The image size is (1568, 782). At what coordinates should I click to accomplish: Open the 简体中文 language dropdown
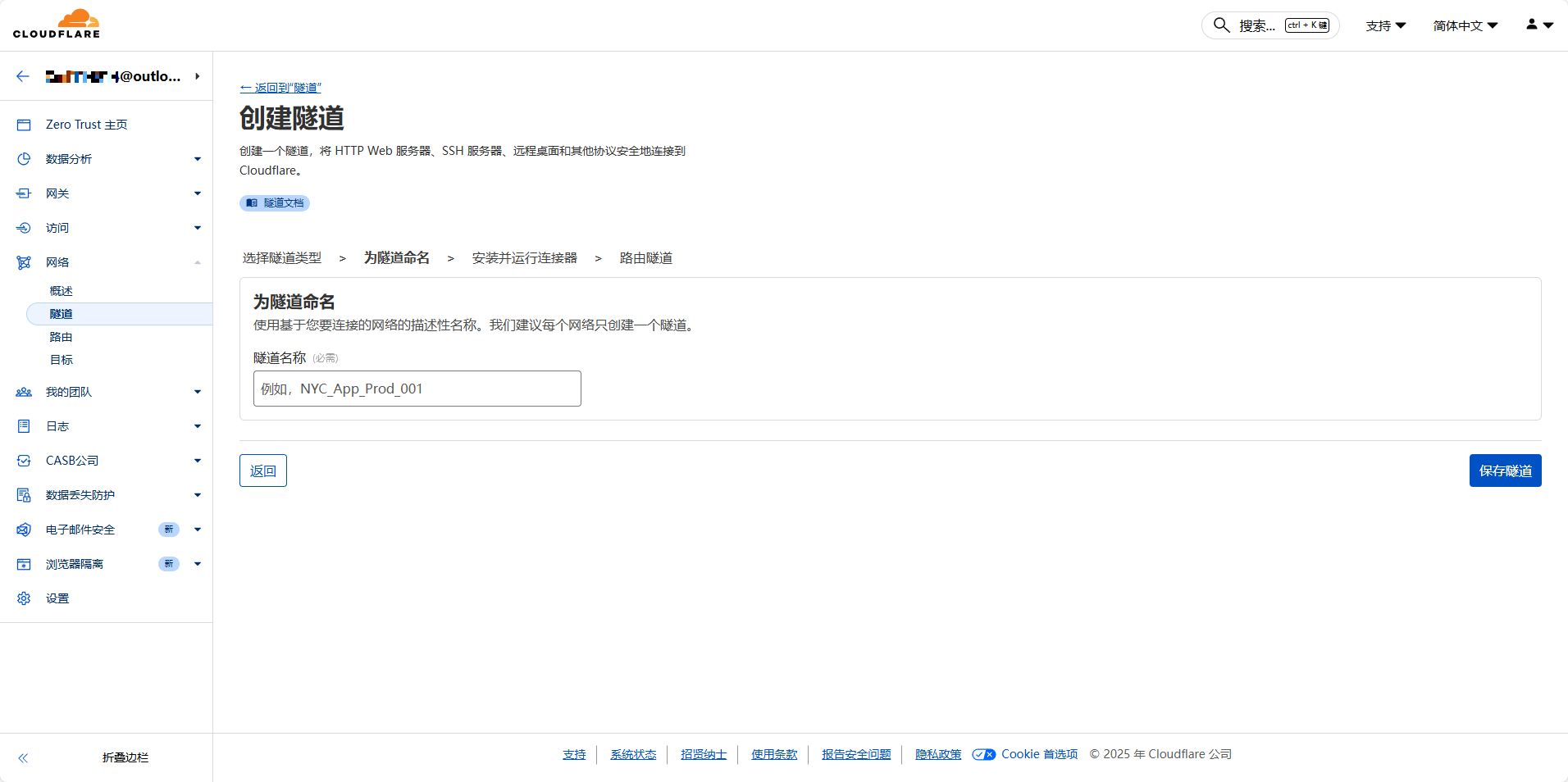pyautogui.click(x=1465, y=25)
